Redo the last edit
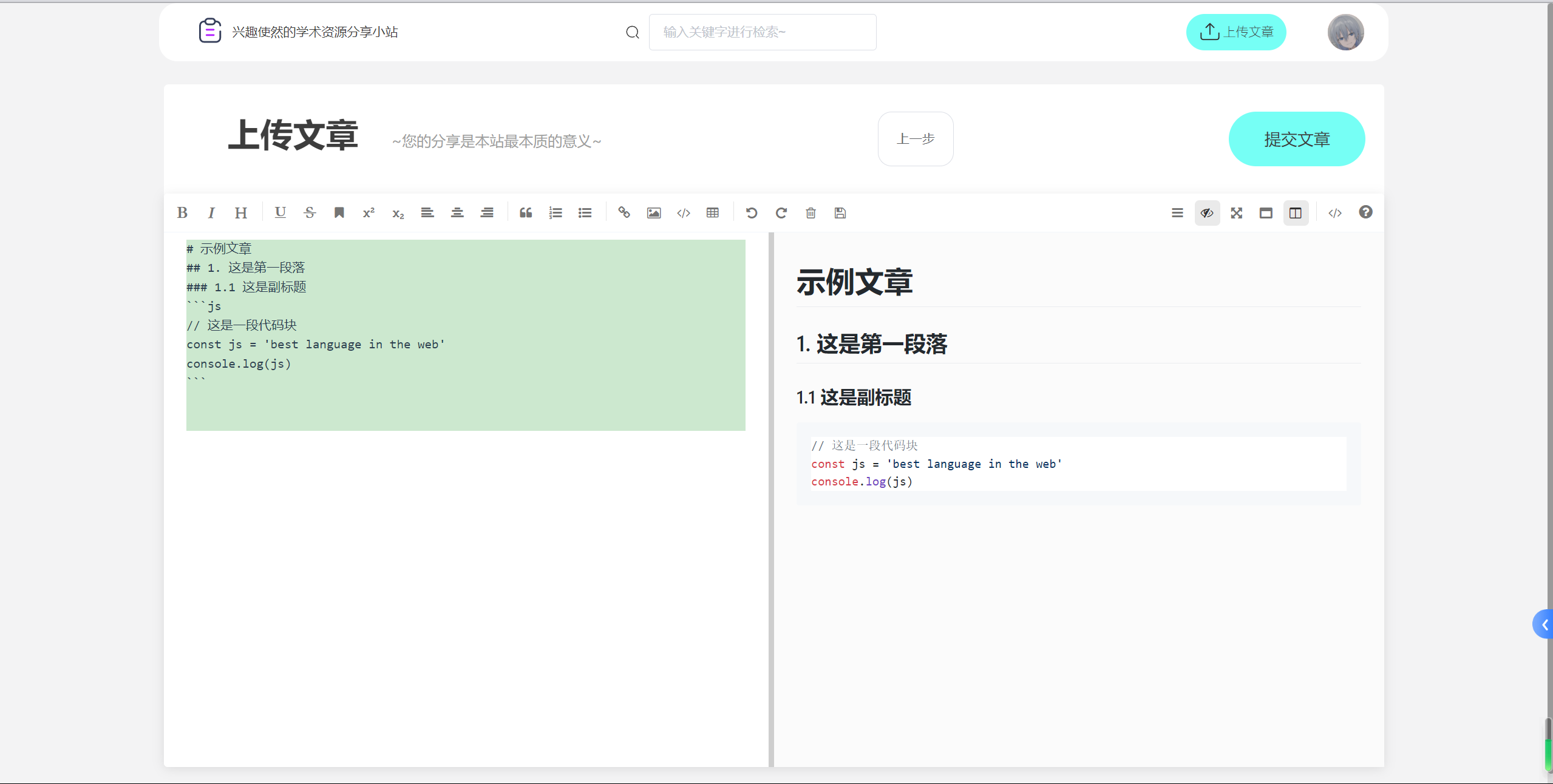This screenshot has height=784, width=1553. tap(781, 213)
